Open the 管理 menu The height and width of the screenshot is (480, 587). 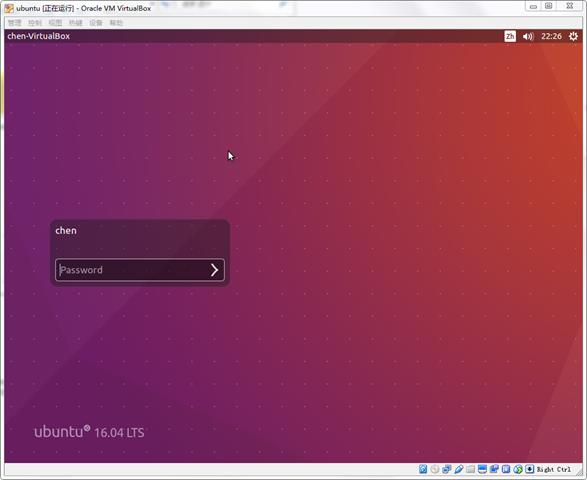tap(15, 23)
